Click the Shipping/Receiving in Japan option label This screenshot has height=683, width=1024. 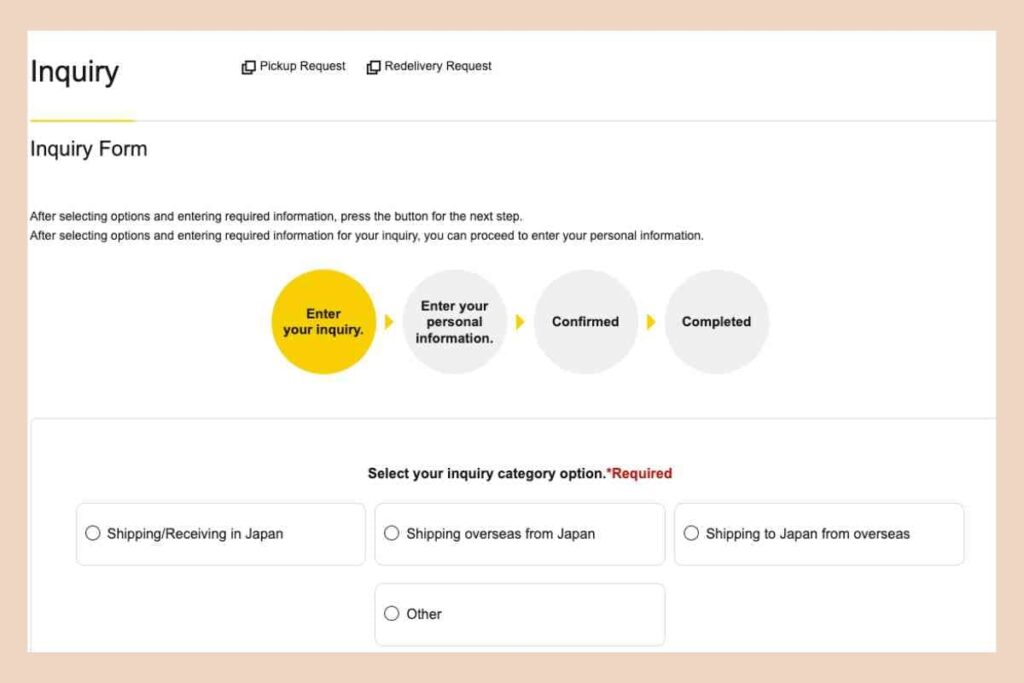coord(195,534)
